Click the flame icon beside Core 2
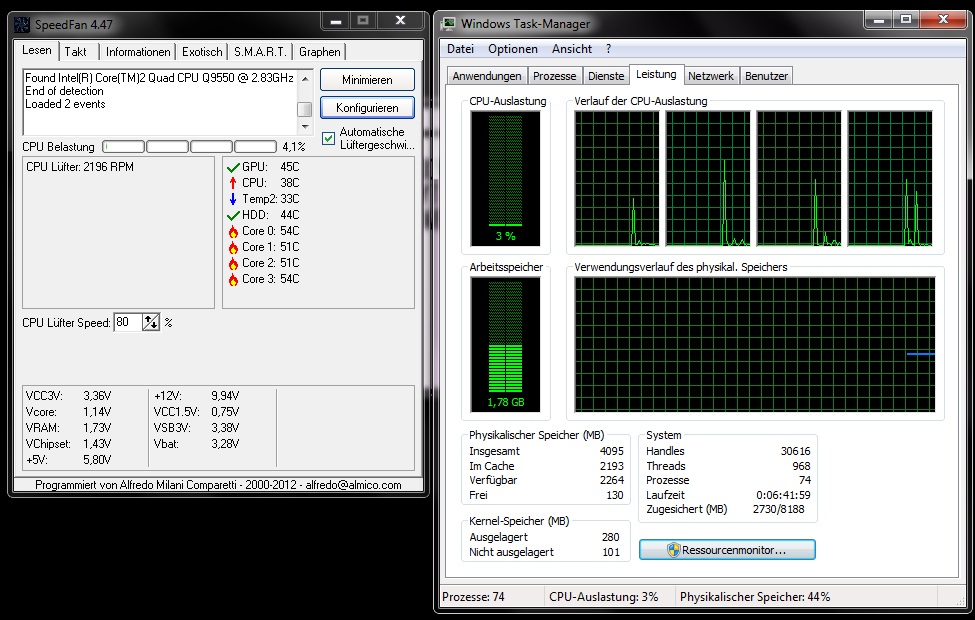Viewport: 975px width, 620px height. 233,264
